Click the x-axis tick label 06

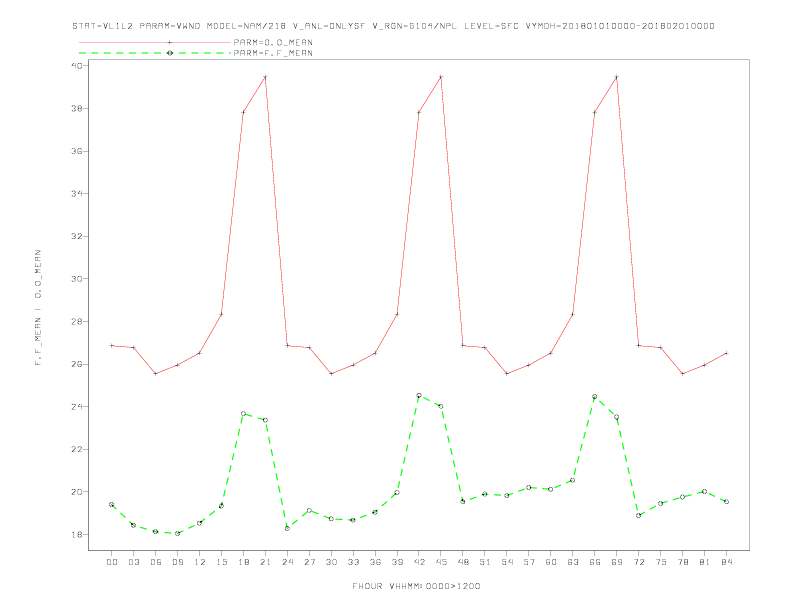(x=156, y=562)
